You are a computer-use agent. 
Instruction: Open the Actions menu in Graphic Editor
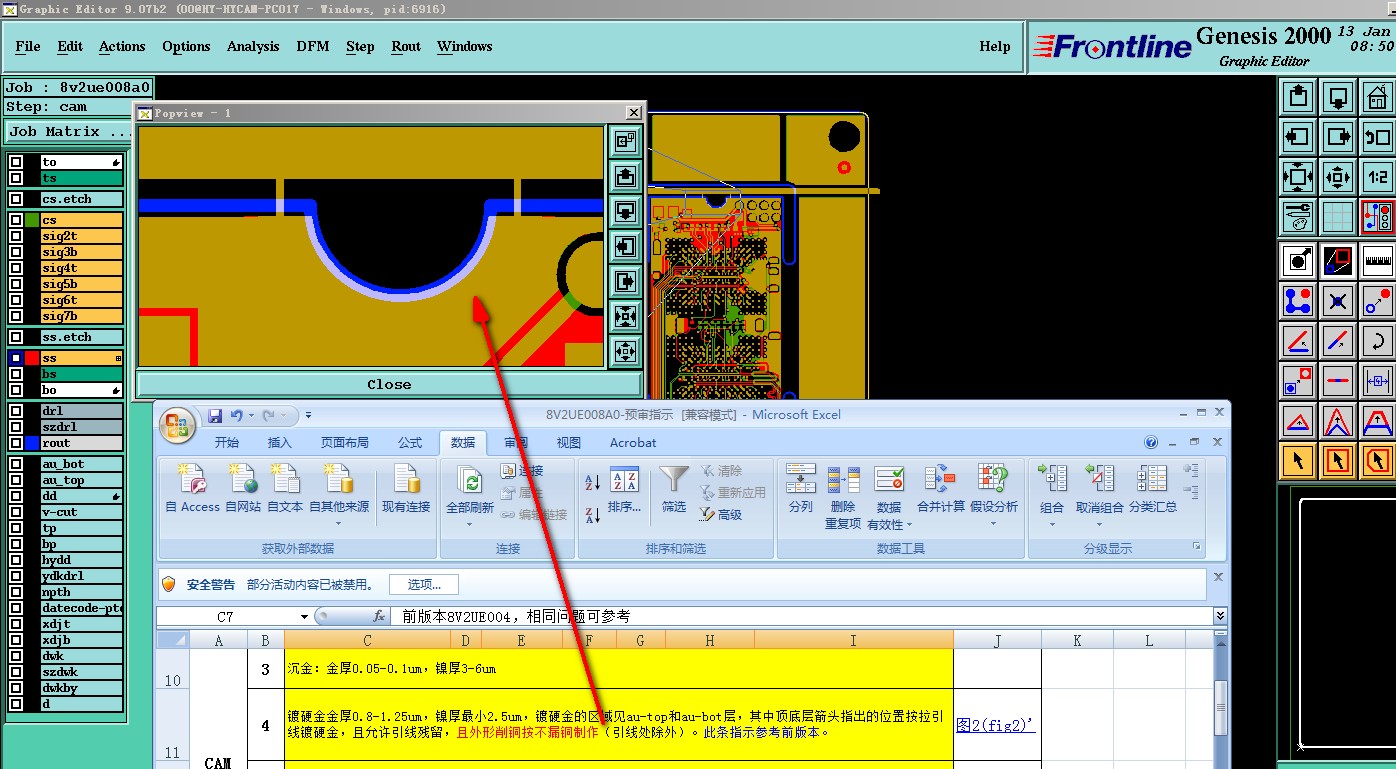tap(122, 46)
